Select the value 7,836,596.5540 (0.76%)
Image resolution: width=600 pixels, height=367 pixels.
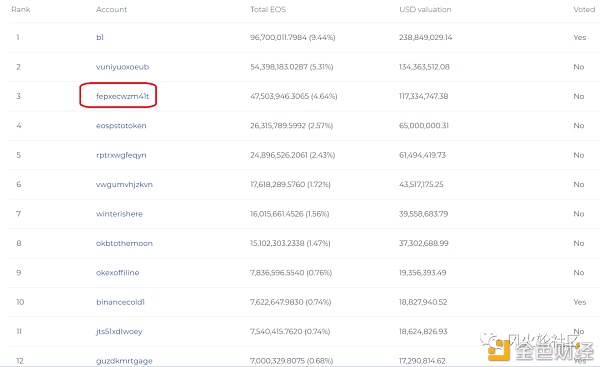click(291, 273)
